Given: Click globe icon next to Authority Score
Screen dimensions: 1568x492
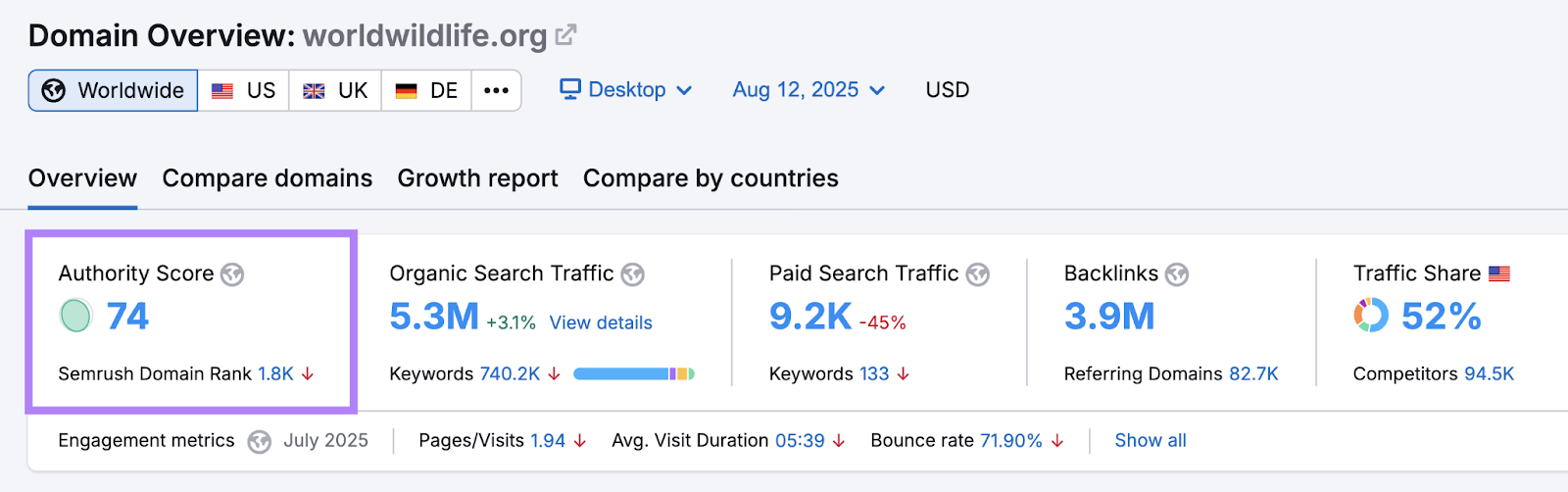Looking at the screenshot, I should pos(232,274).
